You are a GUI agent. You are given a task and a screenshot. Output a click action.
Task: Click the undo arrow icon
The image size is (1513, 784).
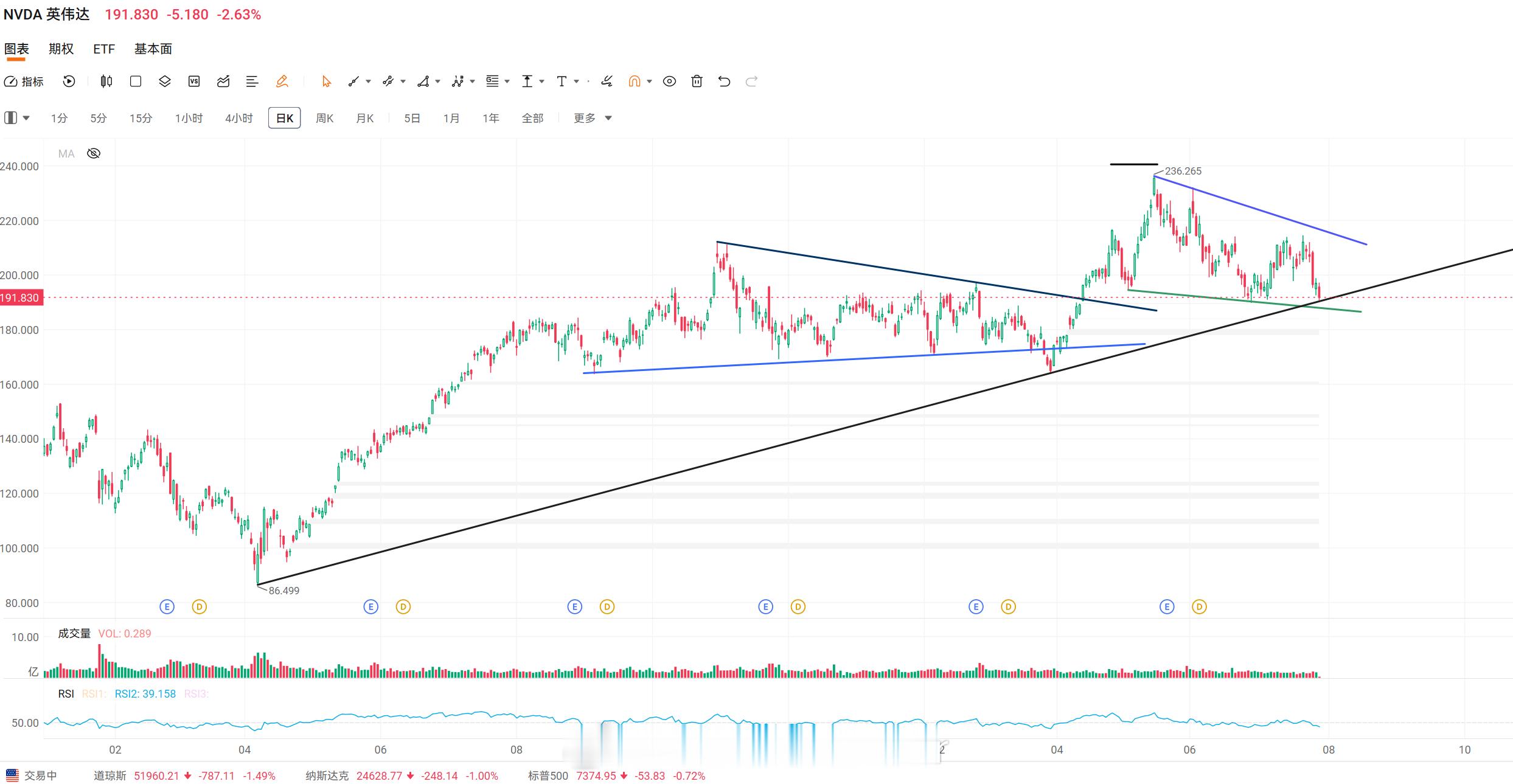pos(724,82)
